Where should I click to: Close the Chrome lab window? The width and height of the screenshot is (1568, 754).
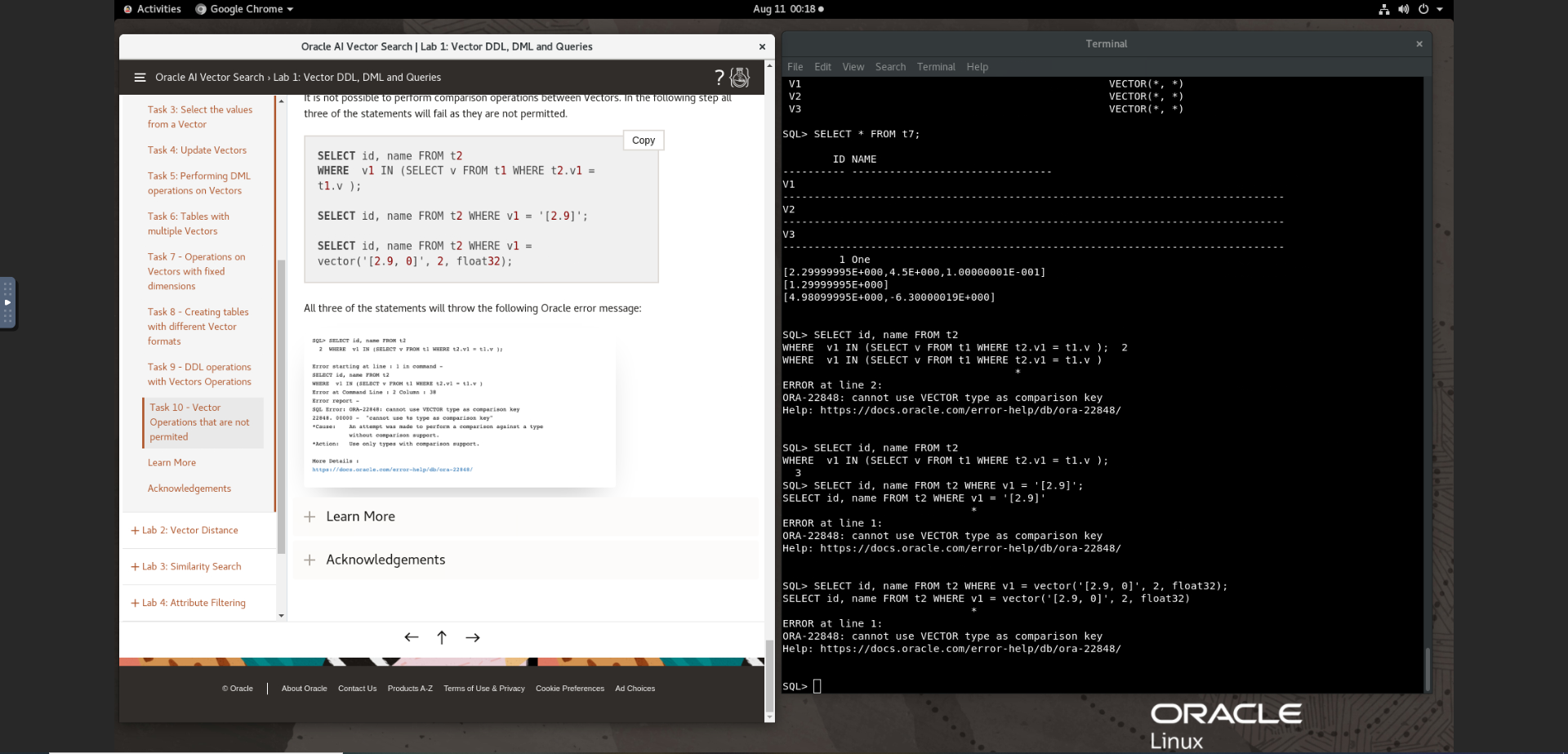coord(762,47)
